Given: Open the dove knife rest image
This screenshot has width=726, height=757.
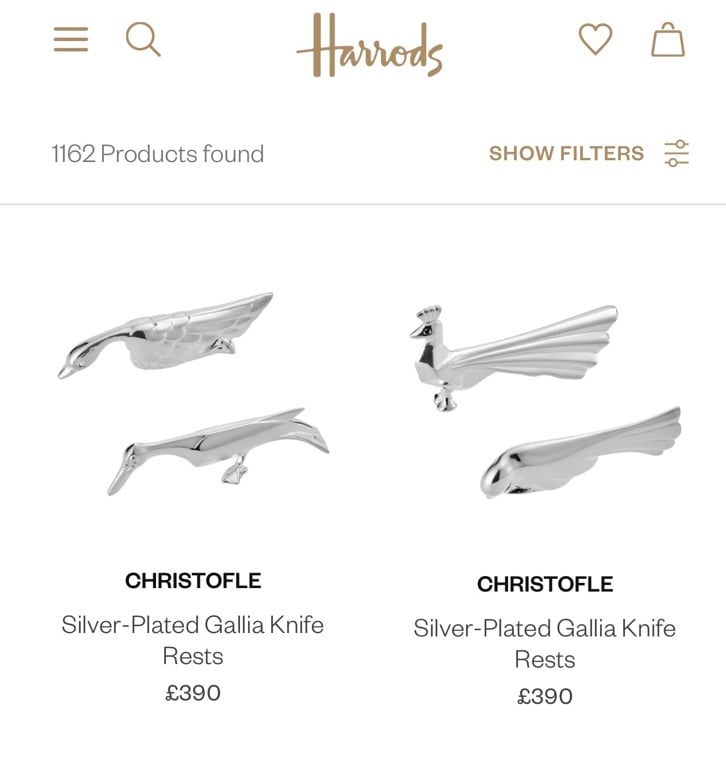Looking at the screenshot, I should click(x=580, y=452).
